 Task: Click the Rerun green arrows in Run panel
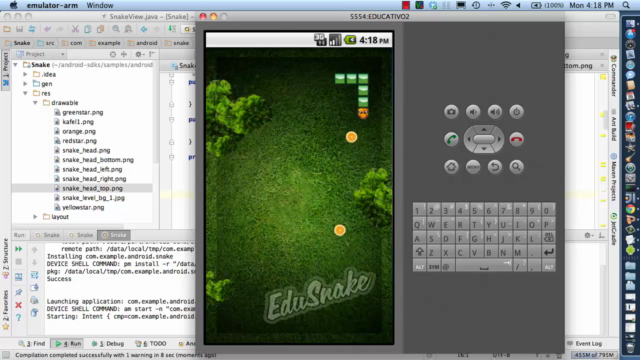pyautogui.click(x=18, y=249)
